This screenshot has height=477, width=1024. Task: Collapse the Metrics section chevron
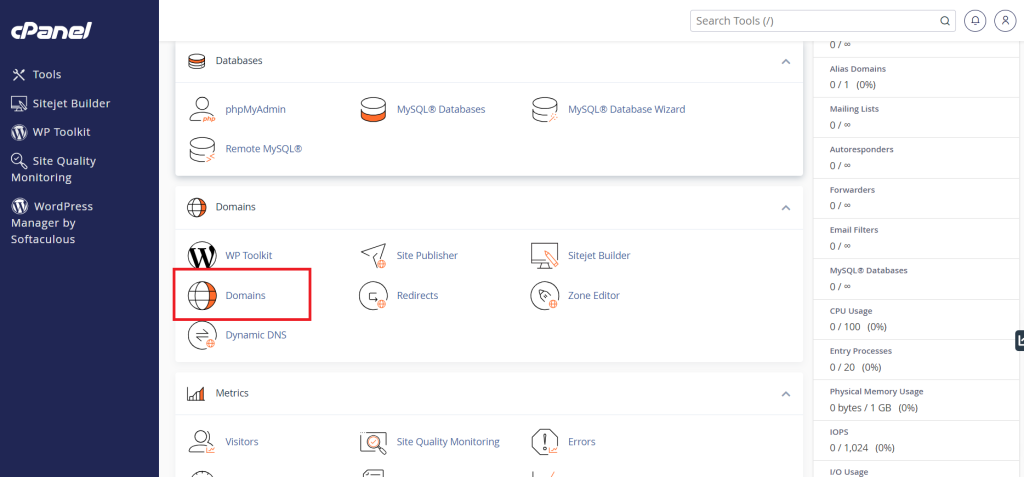(786, 394)
